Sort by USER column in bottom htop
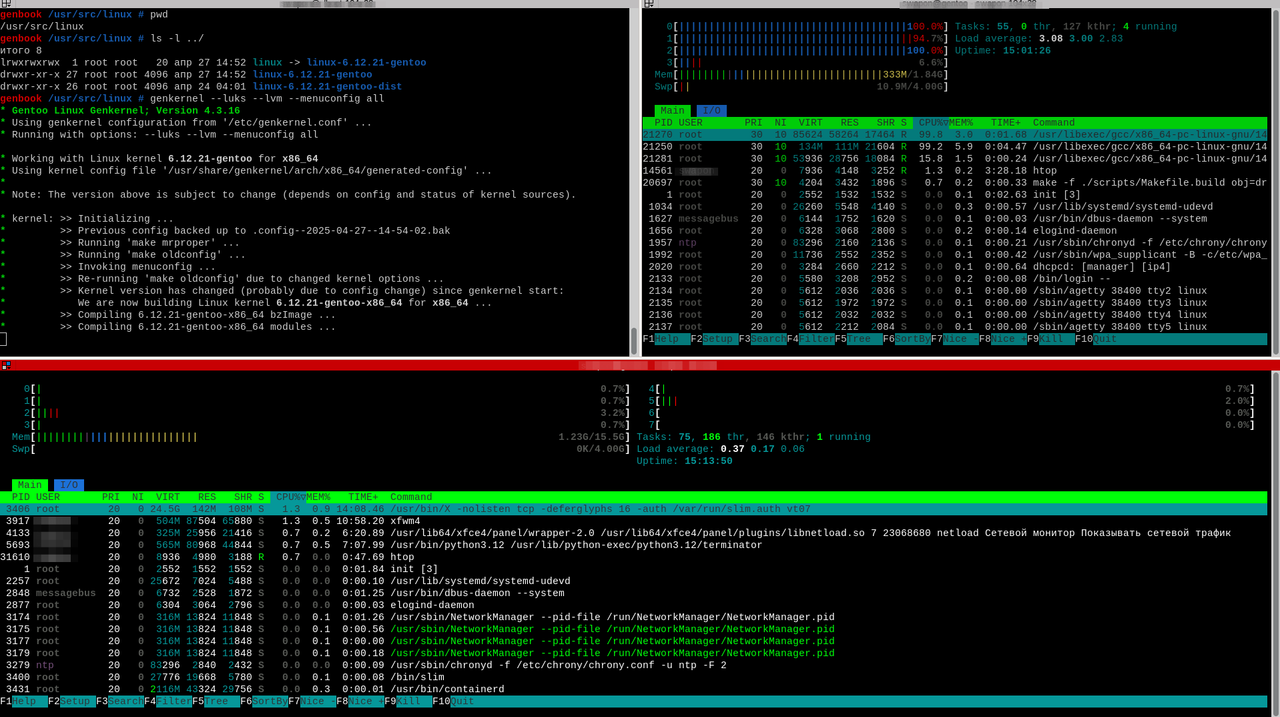Screen dimensions: 1280x717 pos(48,497)
